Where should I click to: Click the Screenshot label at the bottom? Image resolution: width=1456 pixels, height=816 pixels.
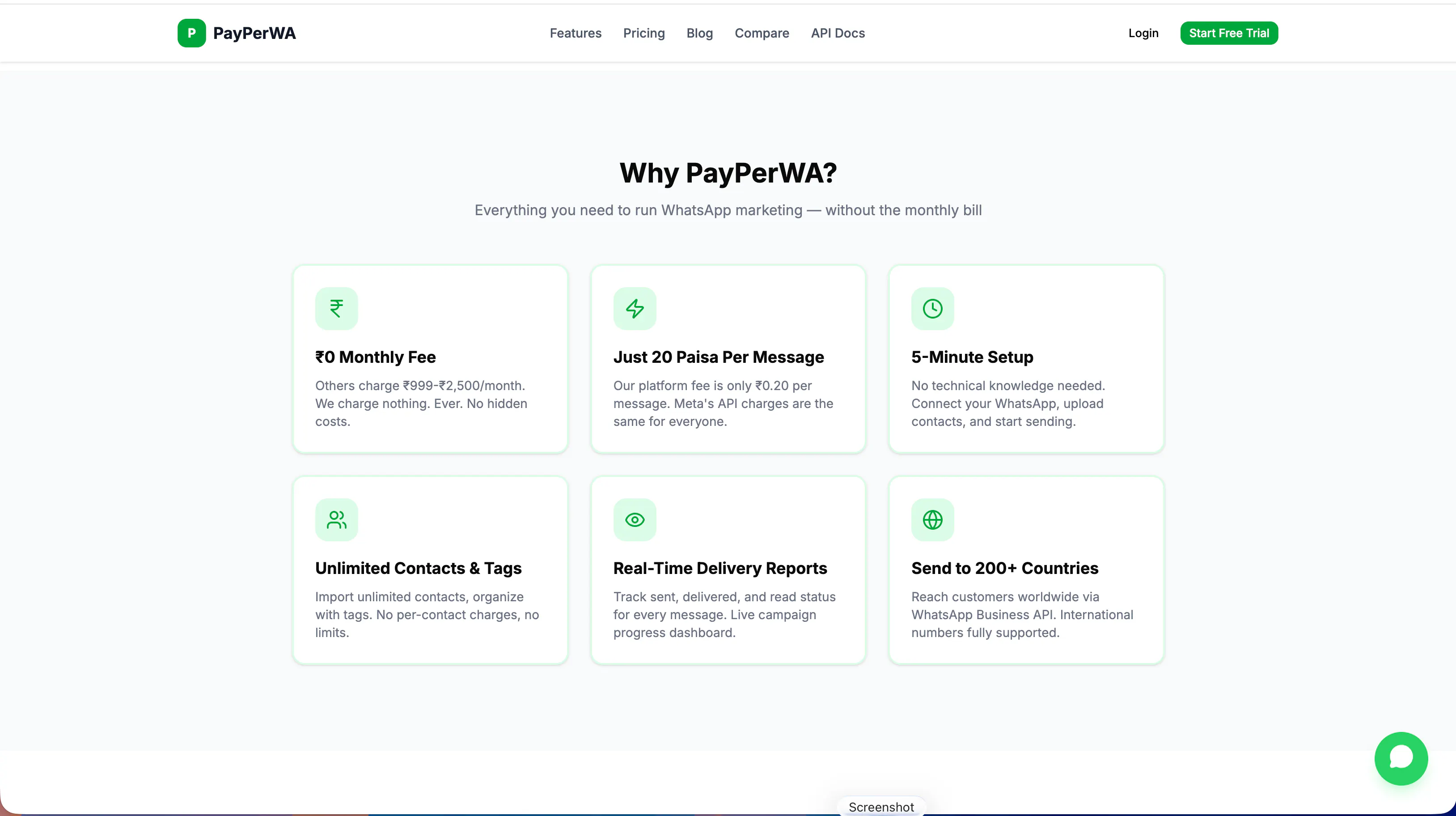[881, 807]
